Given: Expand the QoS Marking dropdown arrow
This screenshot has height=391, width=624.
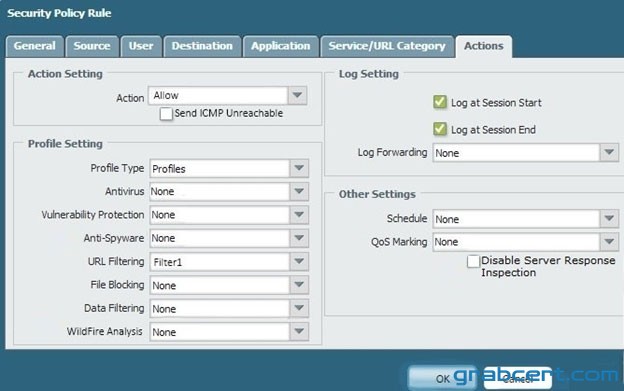Looking at the screenshot, I should (609, 242).
